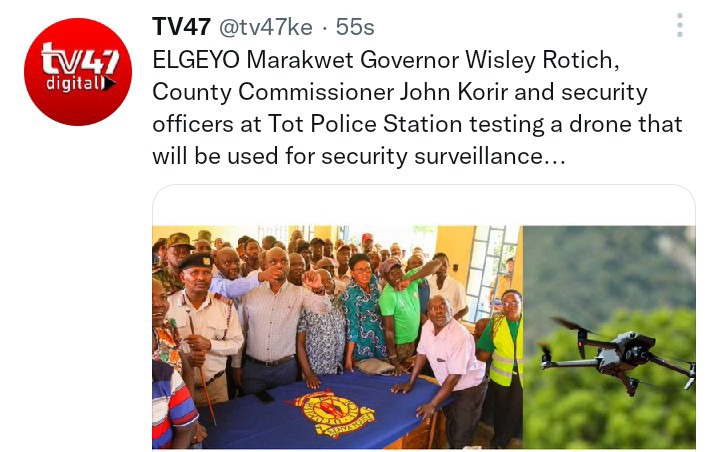The height and width of the screenshot is (452, 720).
Task: Click the white tv47 lettering in logo
Action: coord(80,58)
